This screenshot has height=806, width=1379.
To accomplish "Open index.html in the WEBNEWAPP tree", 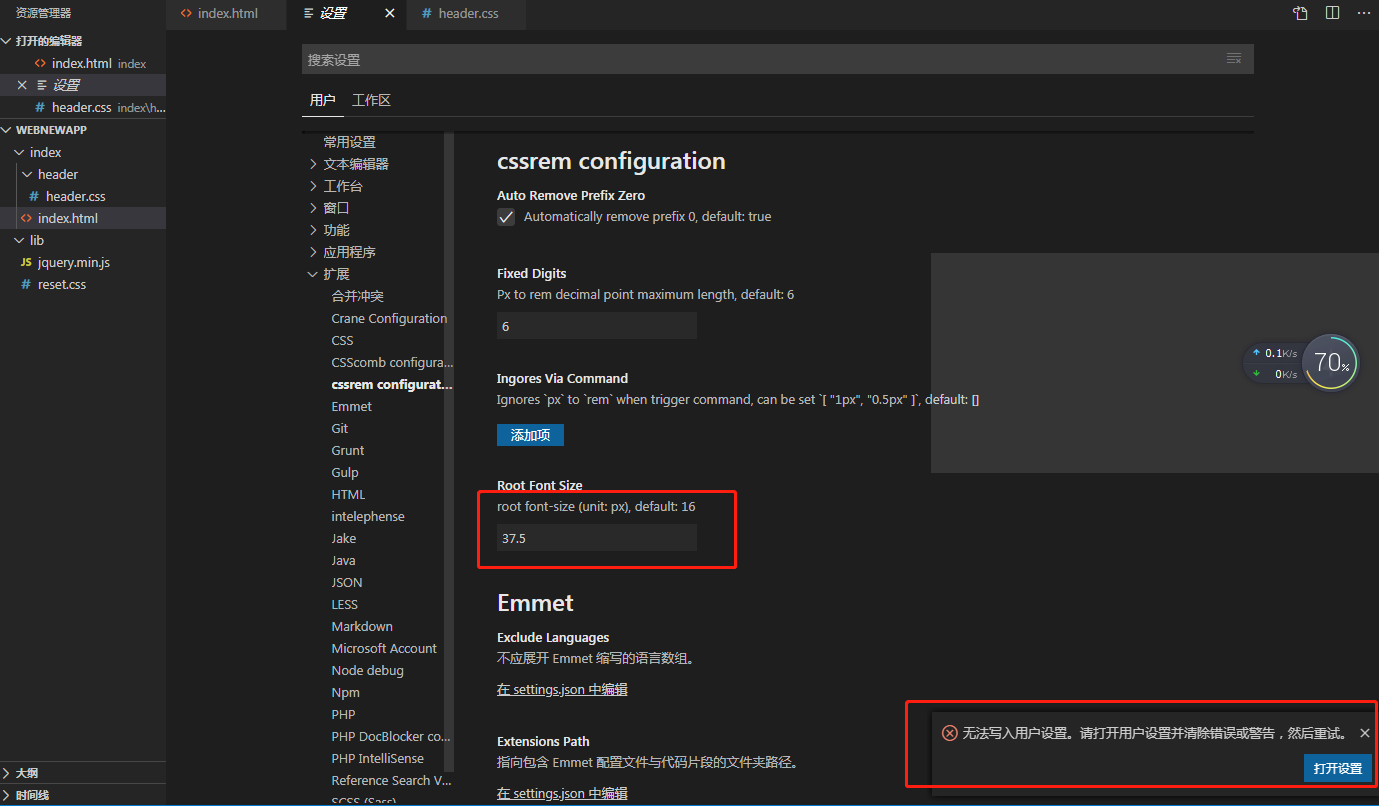I will coord(83,218).
